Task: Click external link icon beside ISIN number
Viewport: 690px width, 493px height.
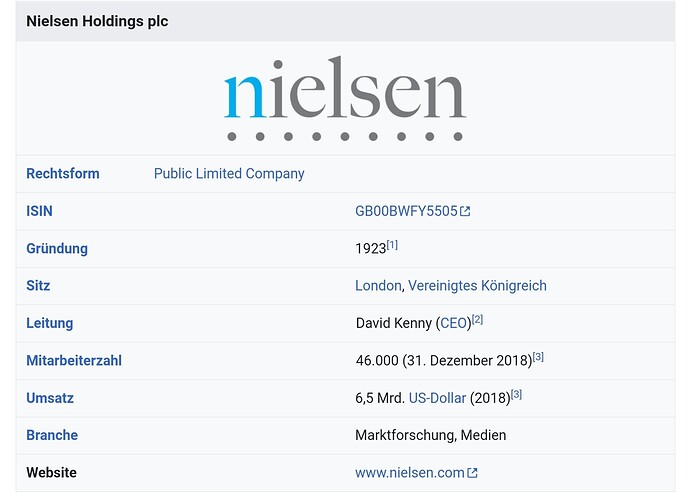Action: click(465, 211)
